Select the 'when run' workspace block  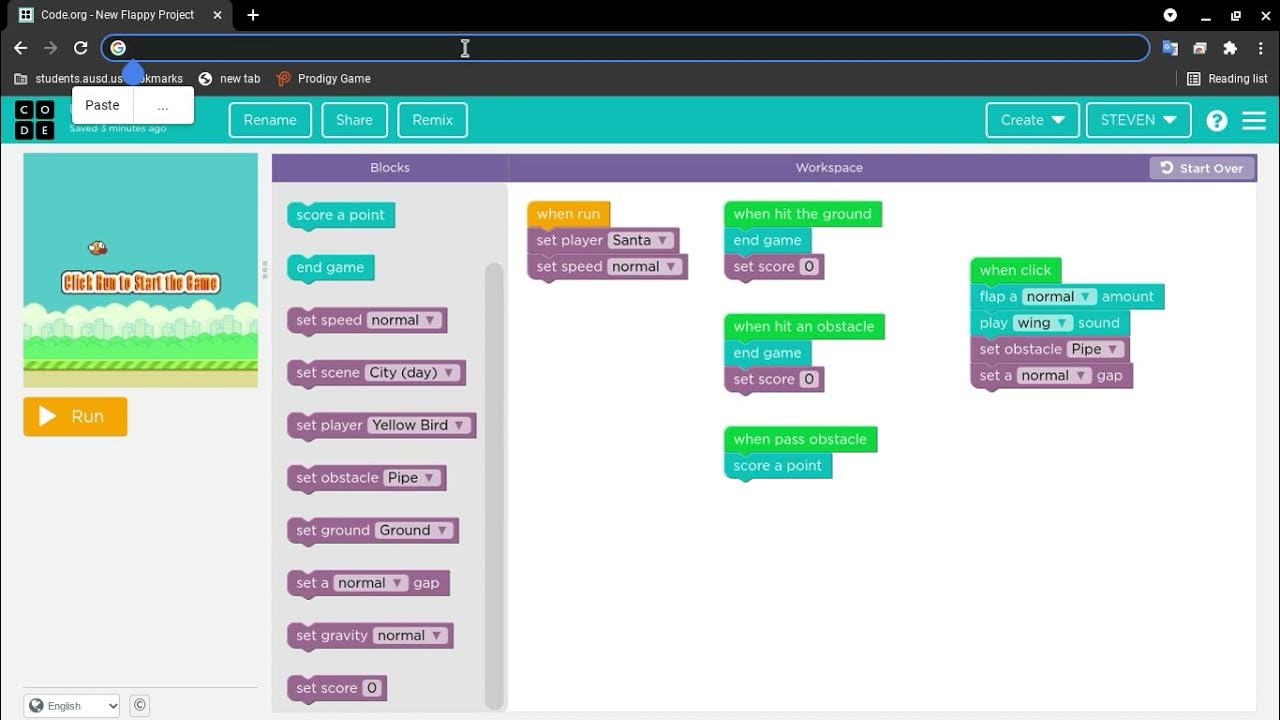(x=568, y=214)
